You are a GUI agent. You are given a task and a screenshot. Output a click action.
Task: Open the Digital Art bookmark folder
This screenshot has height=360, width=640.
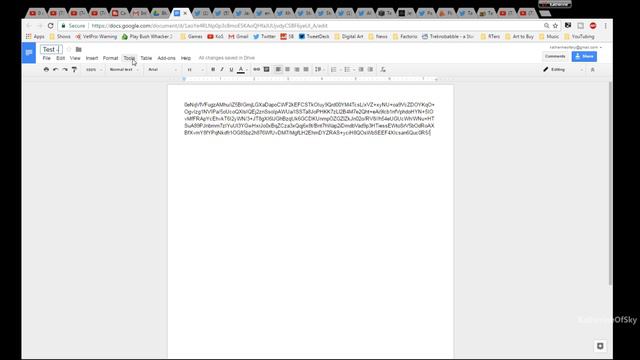pyautogui.click(x=349, y=36)
